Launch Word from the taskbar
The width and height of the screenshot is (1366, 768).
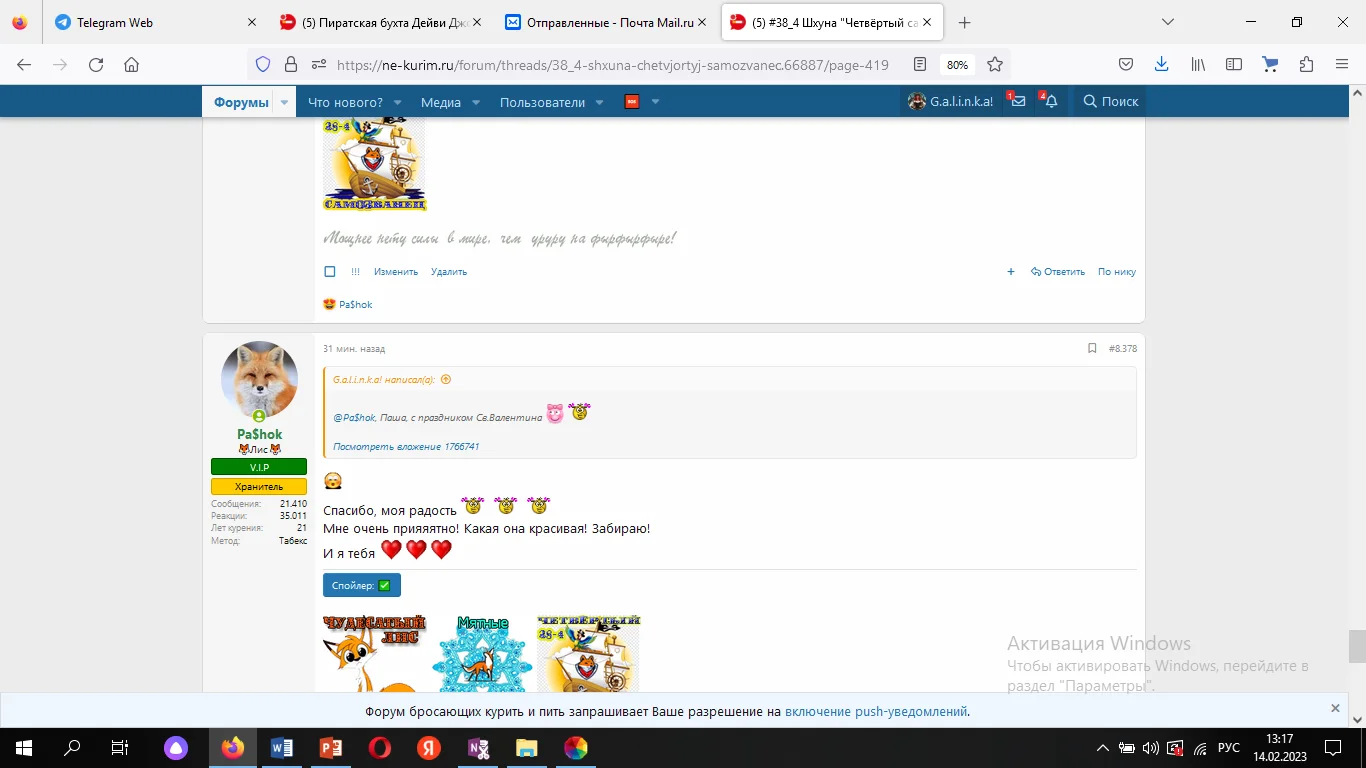coord(281,748)
